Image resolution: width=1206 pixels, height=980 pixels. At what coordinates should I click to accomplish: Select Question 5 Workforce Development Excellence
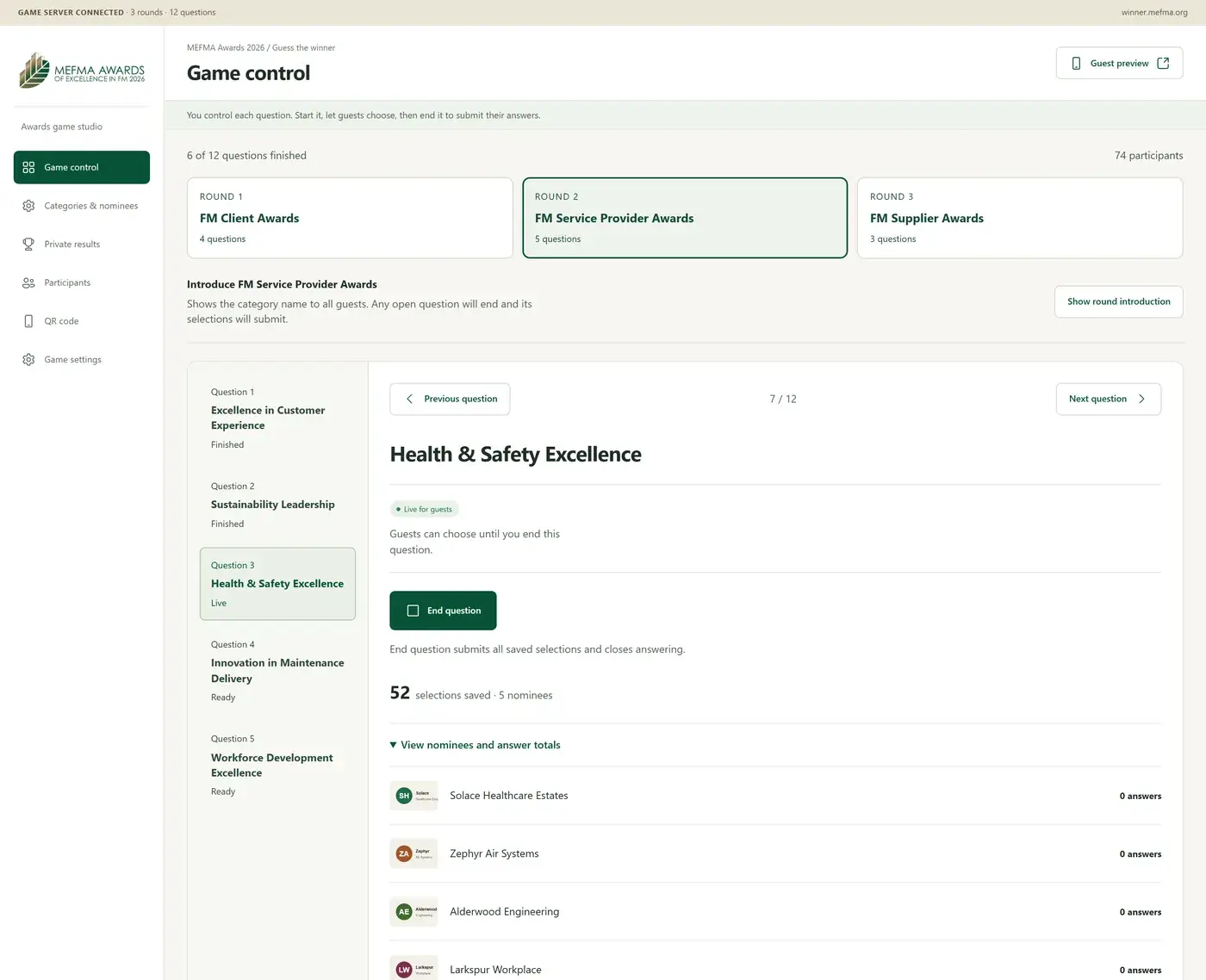click(277, 765)
